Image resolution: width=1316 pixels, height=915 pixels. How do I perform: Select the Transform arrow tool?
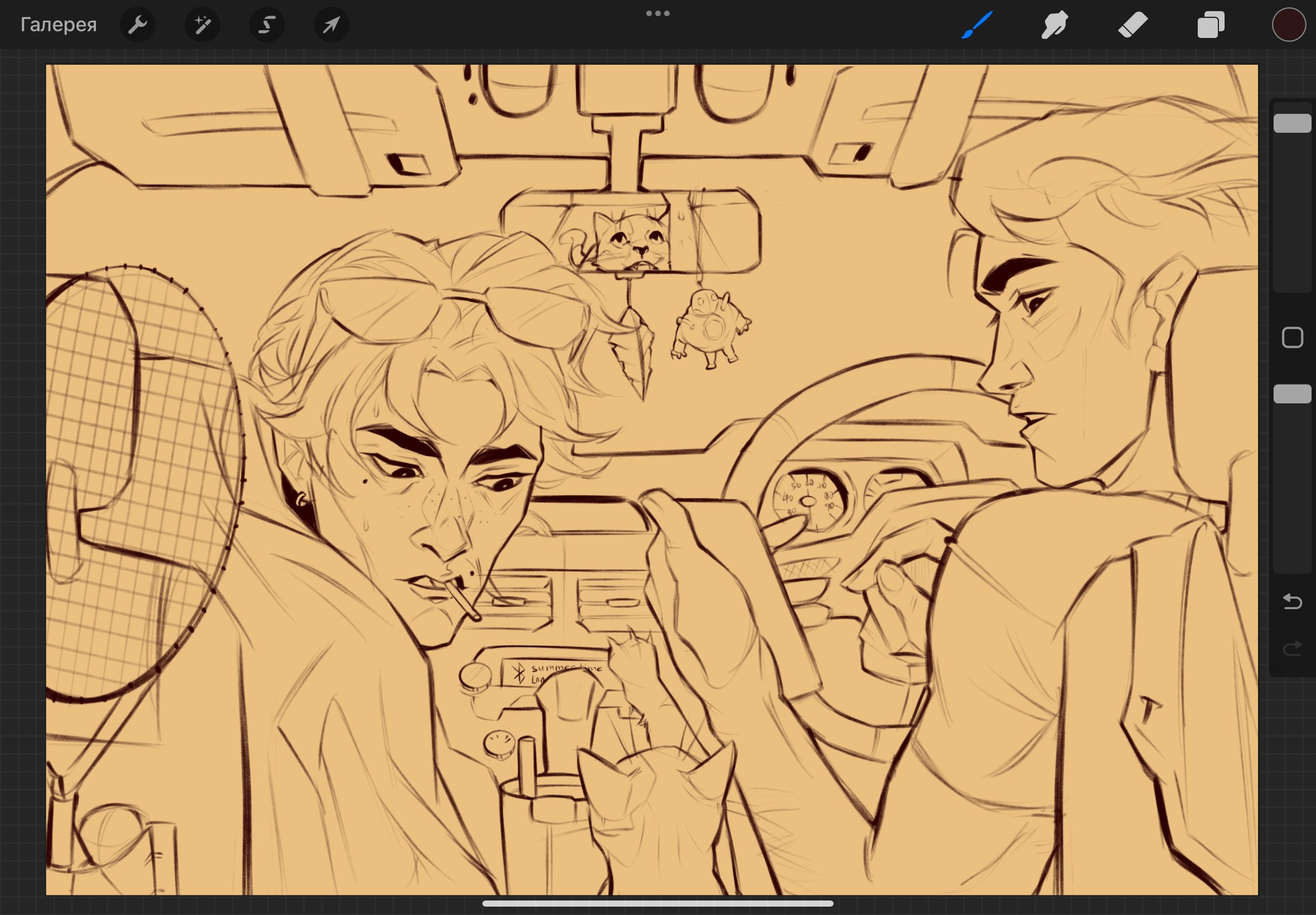(x=332, y=25)
